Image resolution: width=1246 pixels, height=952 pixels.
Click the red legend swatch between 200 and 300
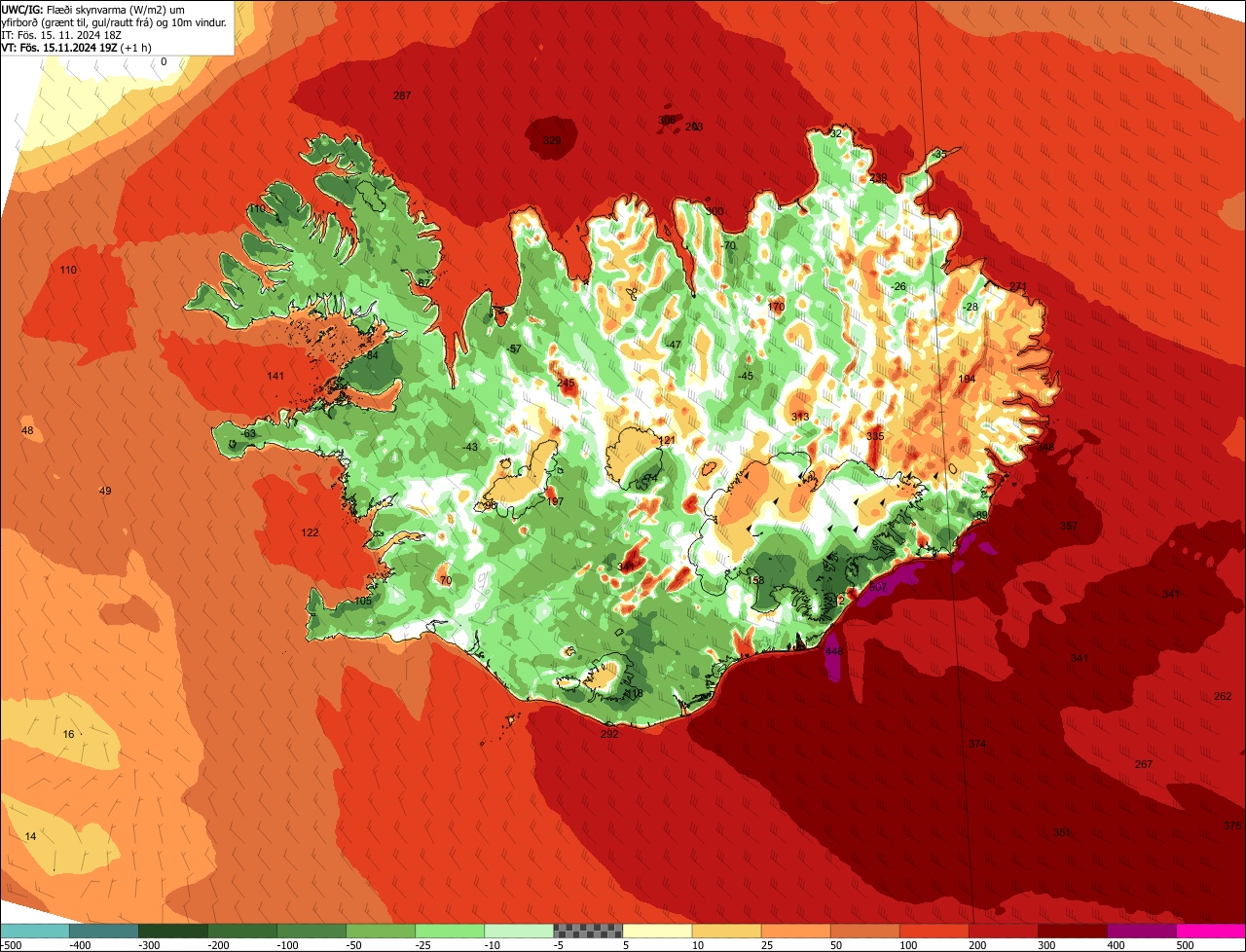coord(1003,931)
